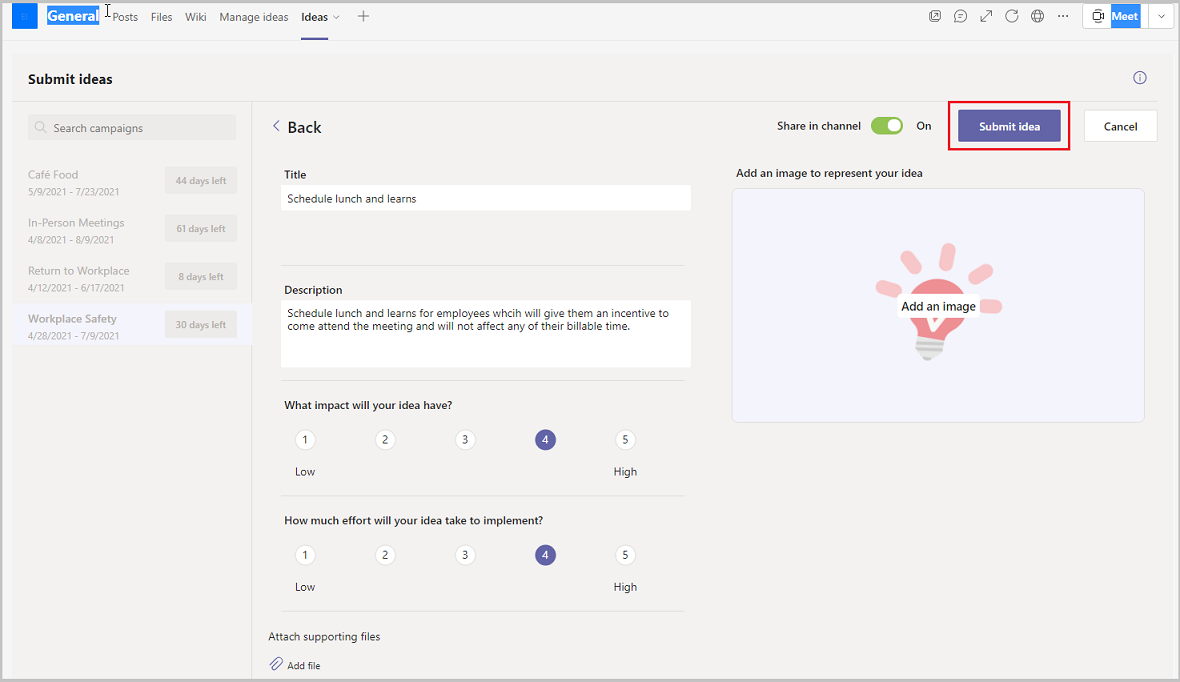Screen dimensions: 1180x682
Task: Select effort rating 3
Action: (x=465, y=555)
